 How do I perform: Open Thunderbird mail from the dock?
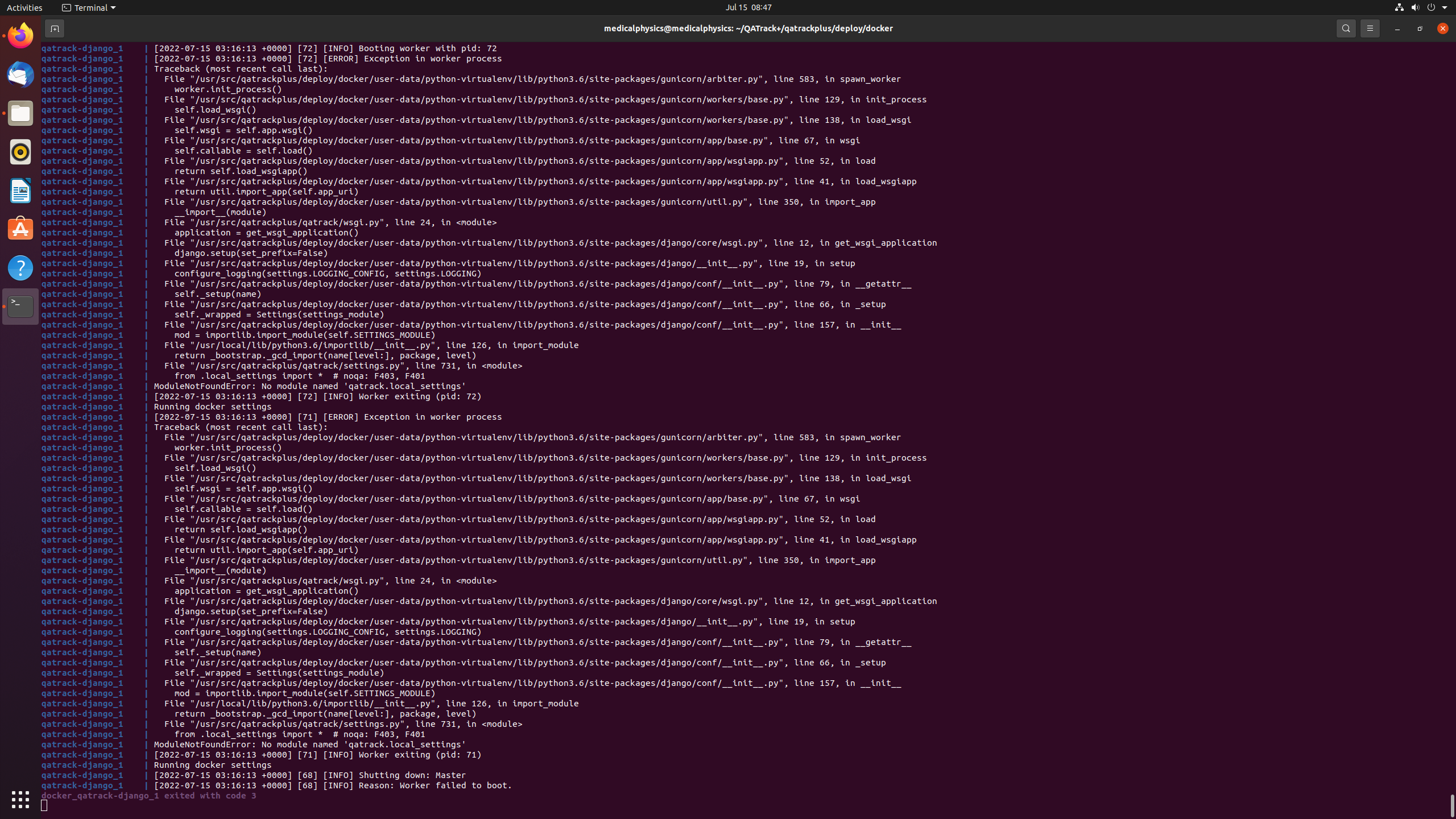[20, 75]
